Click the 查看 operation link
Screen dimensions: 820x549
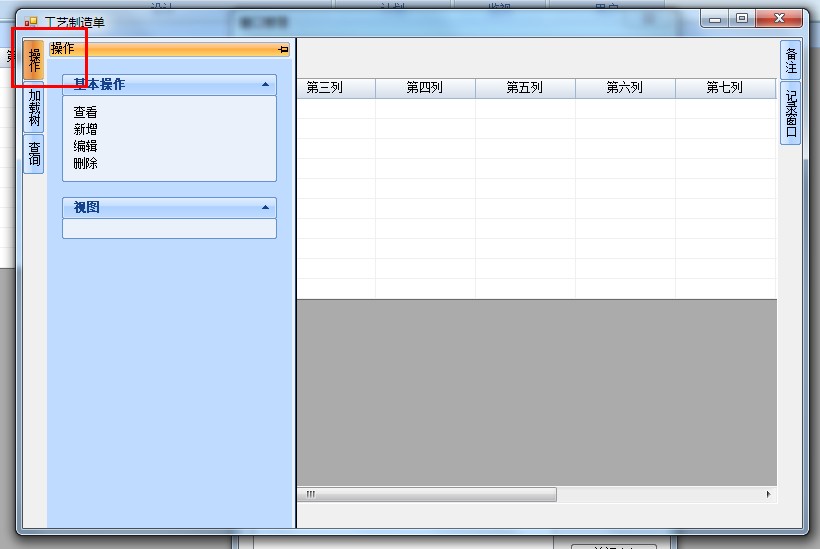pos(85,113)
